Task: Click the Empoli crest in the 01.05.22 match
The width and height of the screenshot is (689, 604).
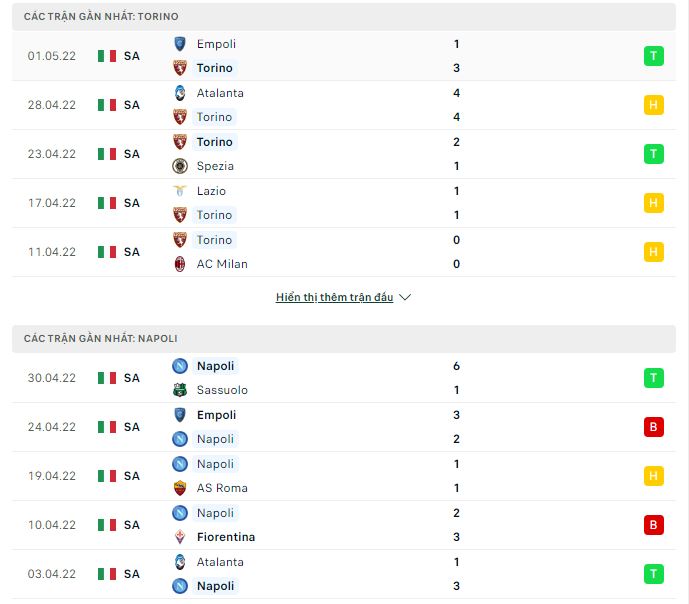Action: click(x=180, y=44)
